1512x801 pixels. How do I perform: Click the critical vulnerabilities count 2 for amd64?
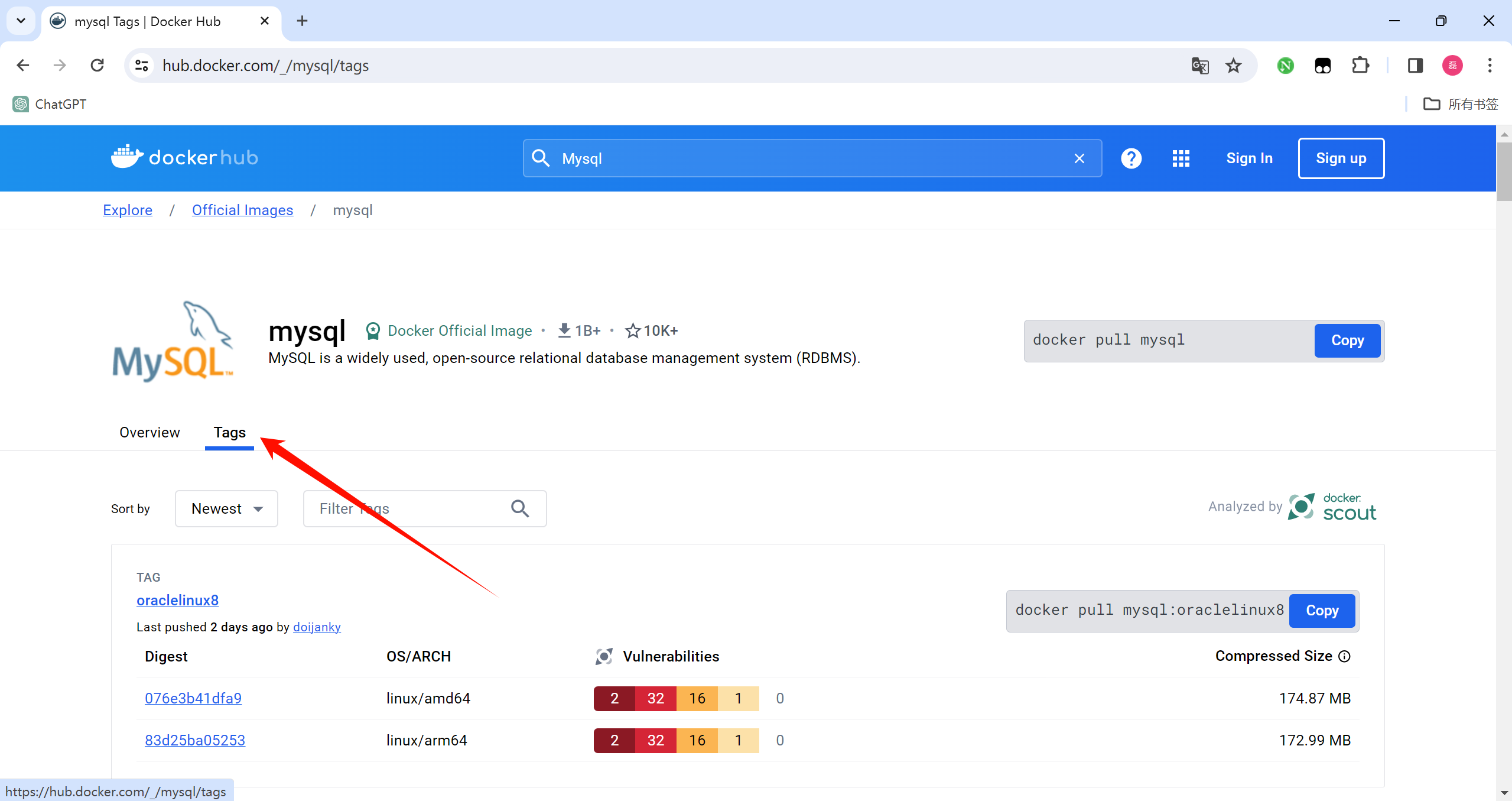pos(614,698)
